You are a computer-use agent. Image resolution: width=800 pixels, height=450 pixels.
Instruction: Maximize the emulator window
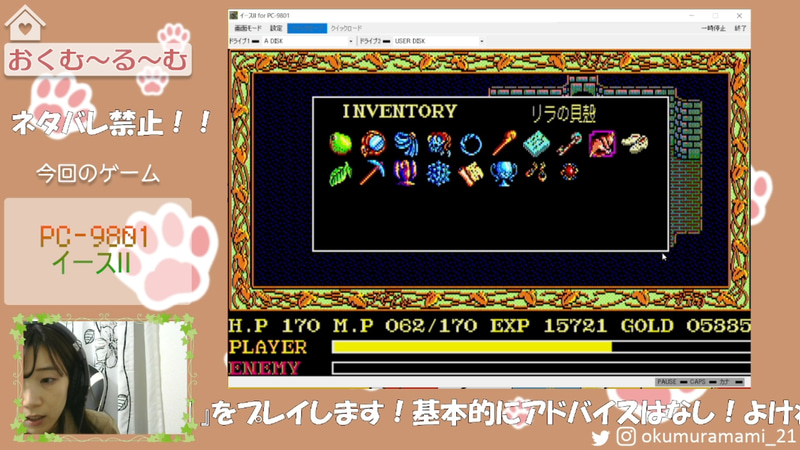715,16
